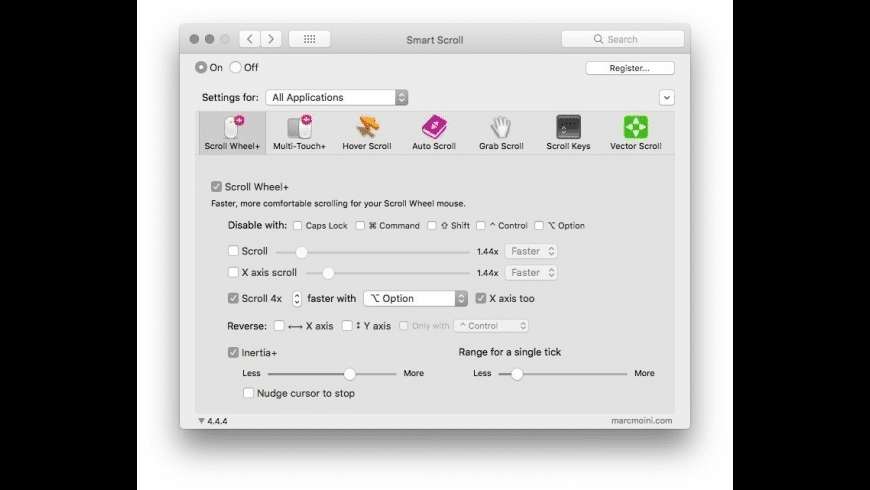Enable the Scroll speed checkbox
870x490 pixels.
tap(233, 251)
